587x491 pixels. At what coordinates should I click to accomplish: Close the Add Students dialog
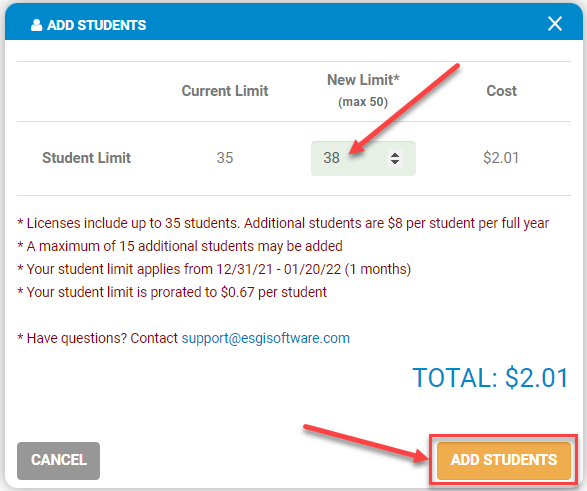[554, 24]
